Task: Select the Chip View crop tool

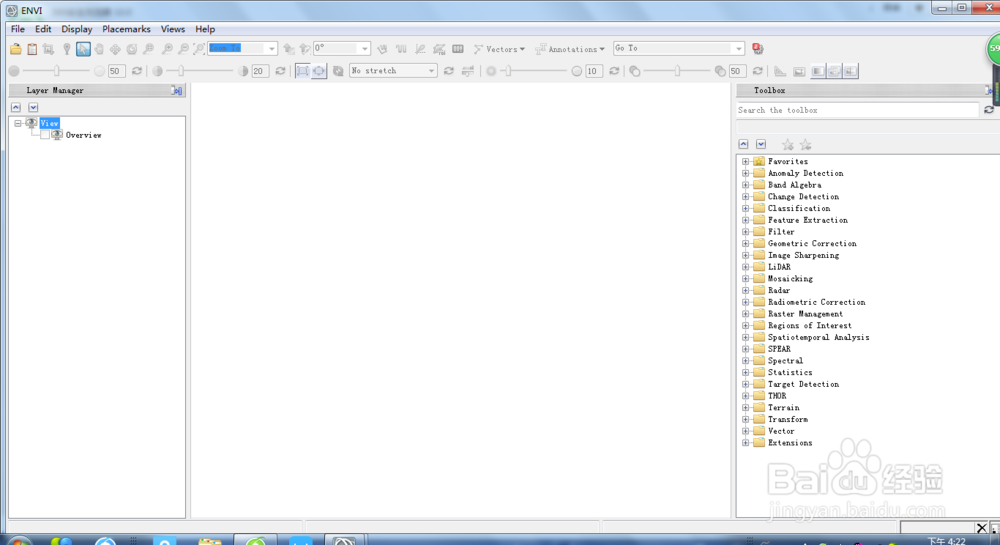Action: coord(48,49)
